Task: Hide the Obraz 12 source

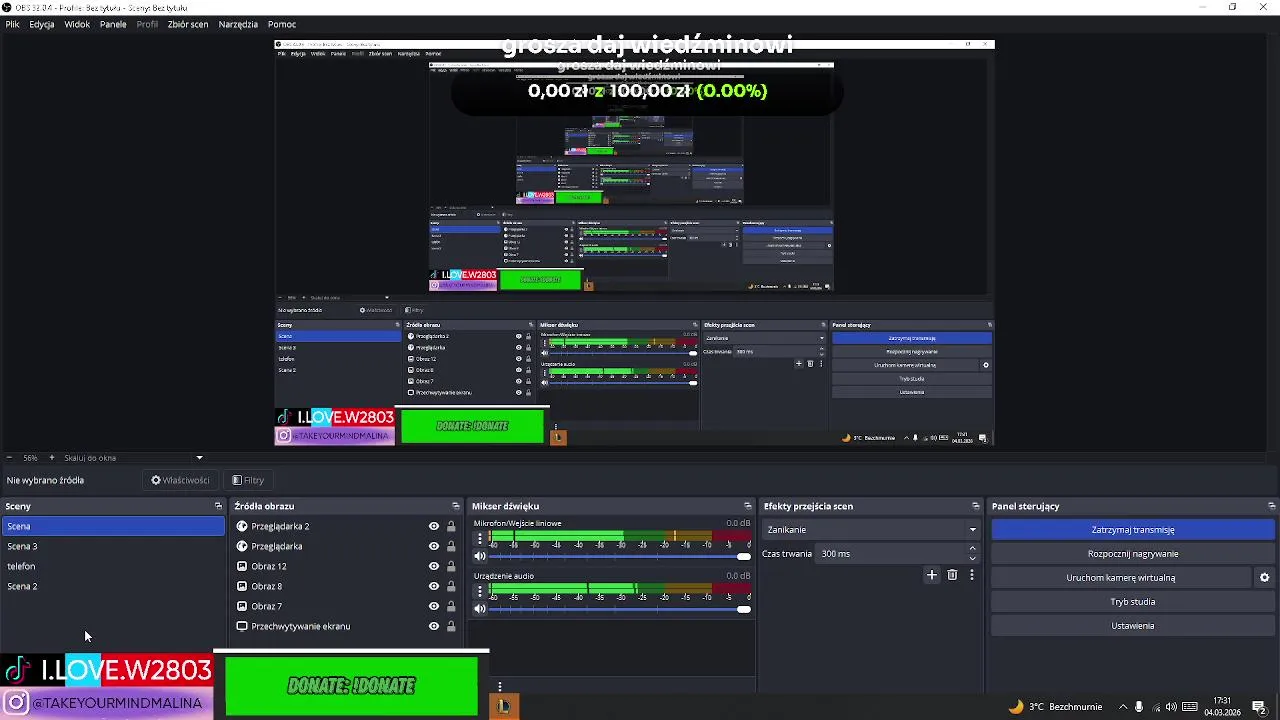Action: pyautogui.click(x=434, y=566)
